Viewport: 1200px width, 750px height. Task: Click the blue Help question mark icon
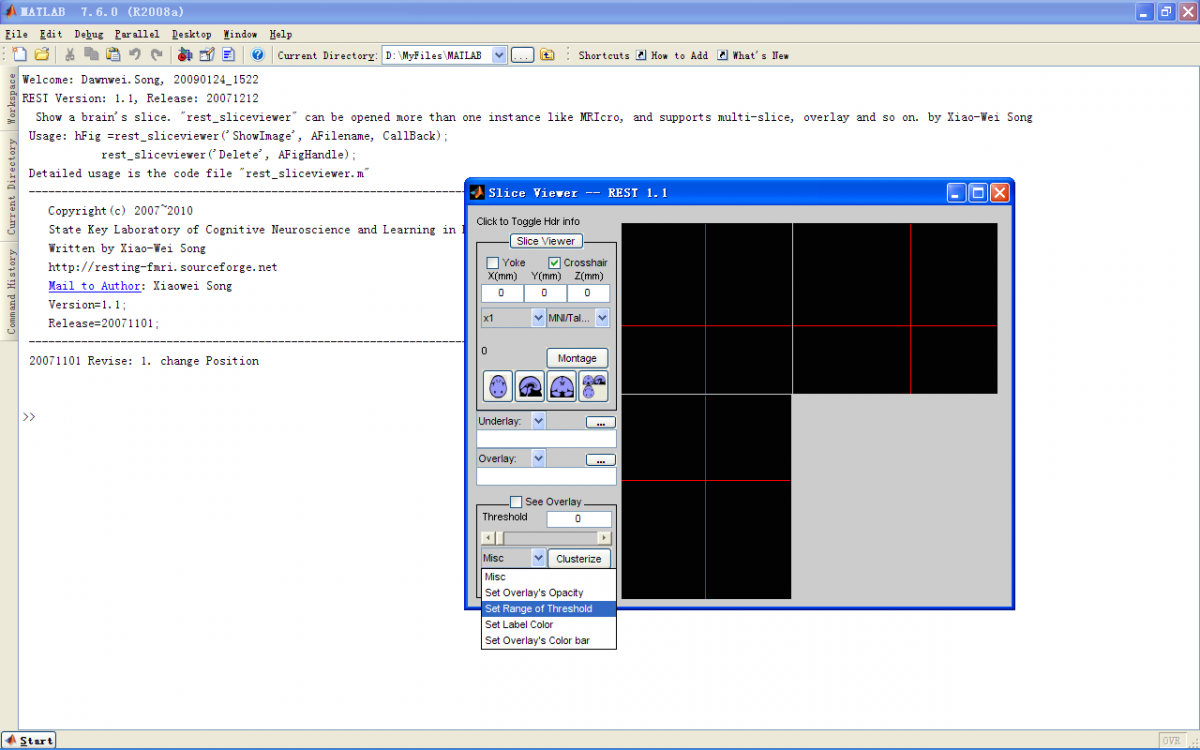(257, 55)
